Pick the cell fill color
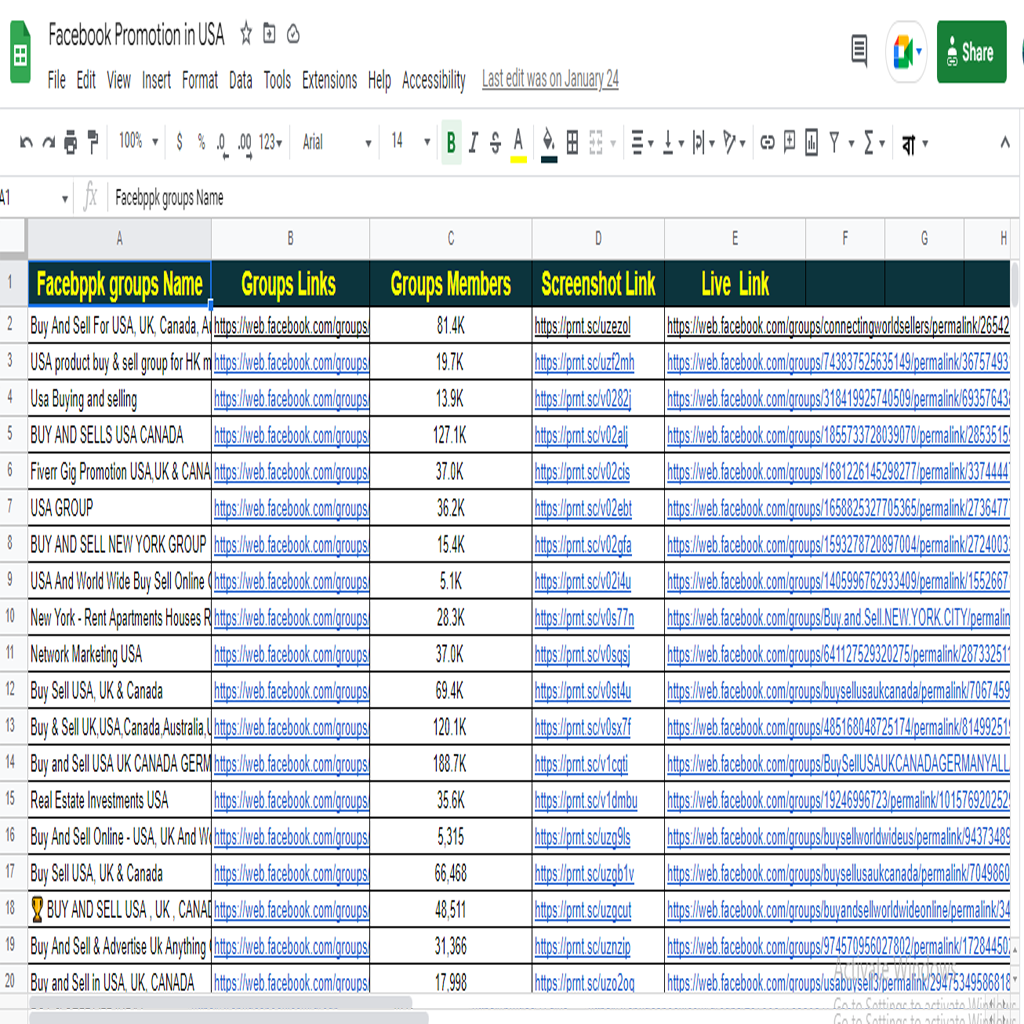Screen dimensions: 1024x1024 [549, 144]
